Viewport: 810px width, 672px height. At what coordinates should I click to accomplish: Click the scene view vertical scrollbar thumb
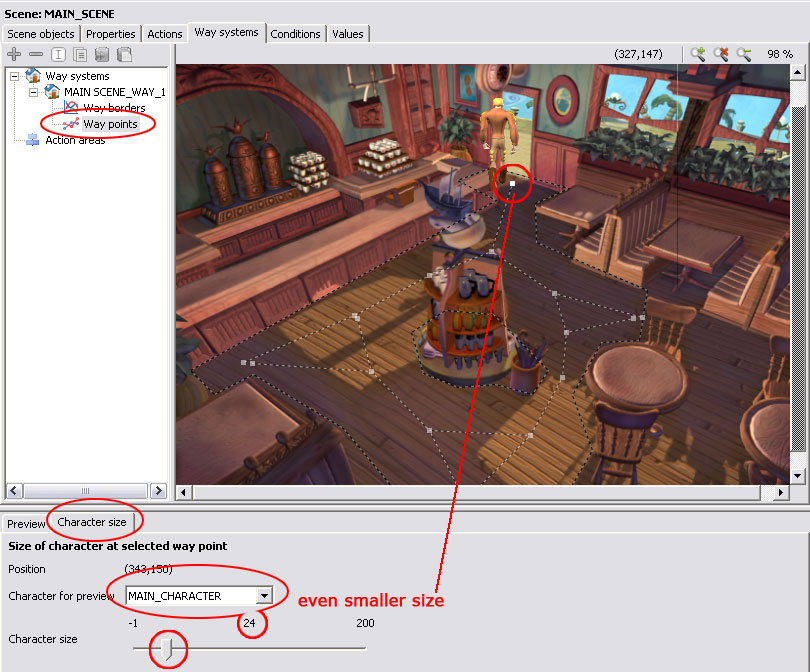pyautogui.click(x=799, y=280)
